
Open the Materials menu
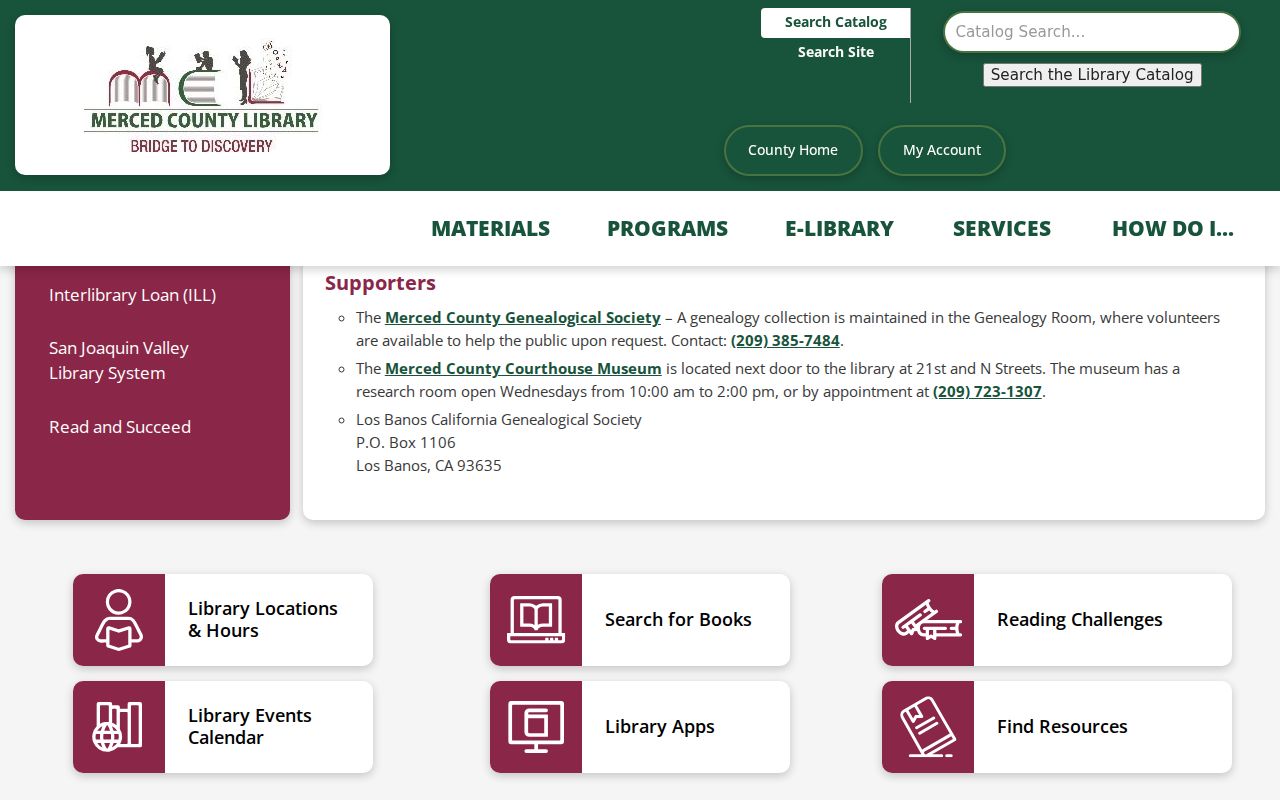pyautogui.click(x=491, y=229)
